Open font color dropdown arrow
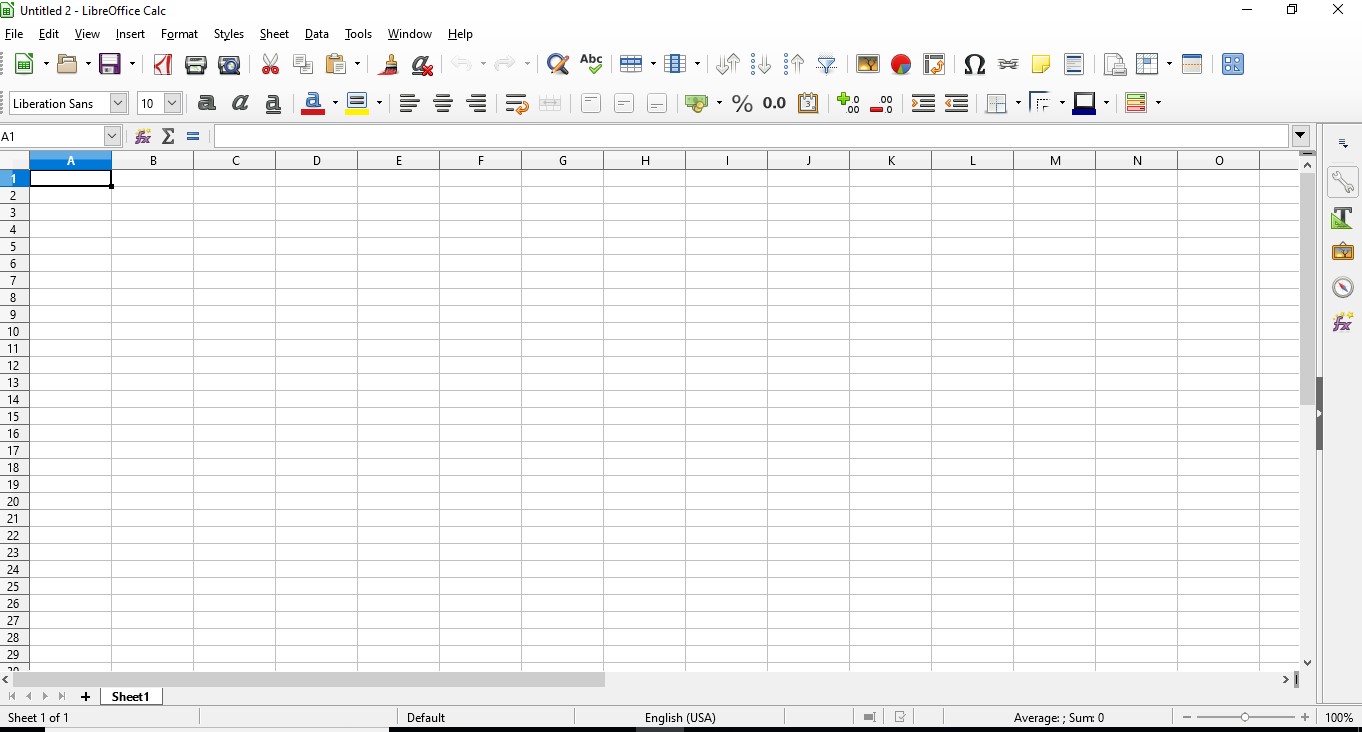The height and width of the screenshot is (732, 1362). pos(335,103)
